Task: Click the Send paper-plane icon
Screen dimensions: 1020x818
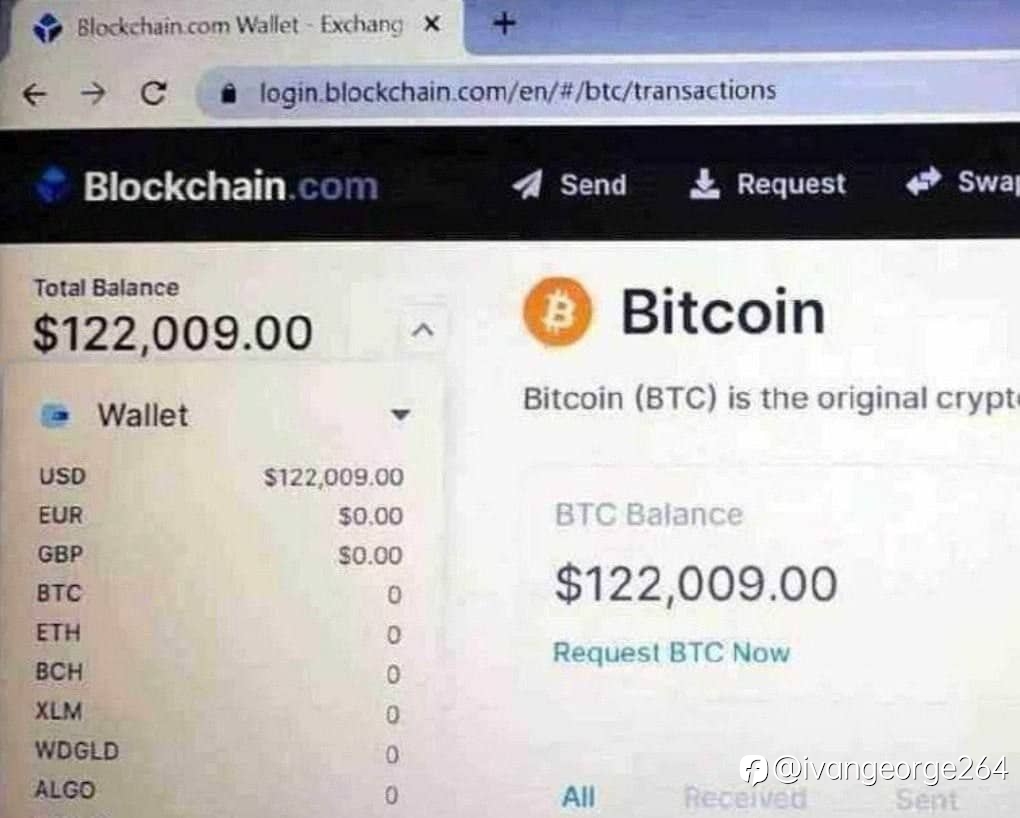Action: (x=528, y=184)
